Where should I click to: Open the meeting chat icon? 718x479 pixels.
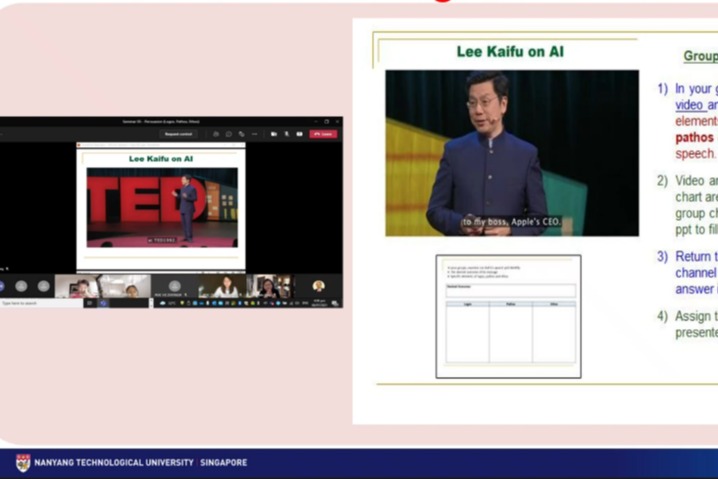[228, 134]
